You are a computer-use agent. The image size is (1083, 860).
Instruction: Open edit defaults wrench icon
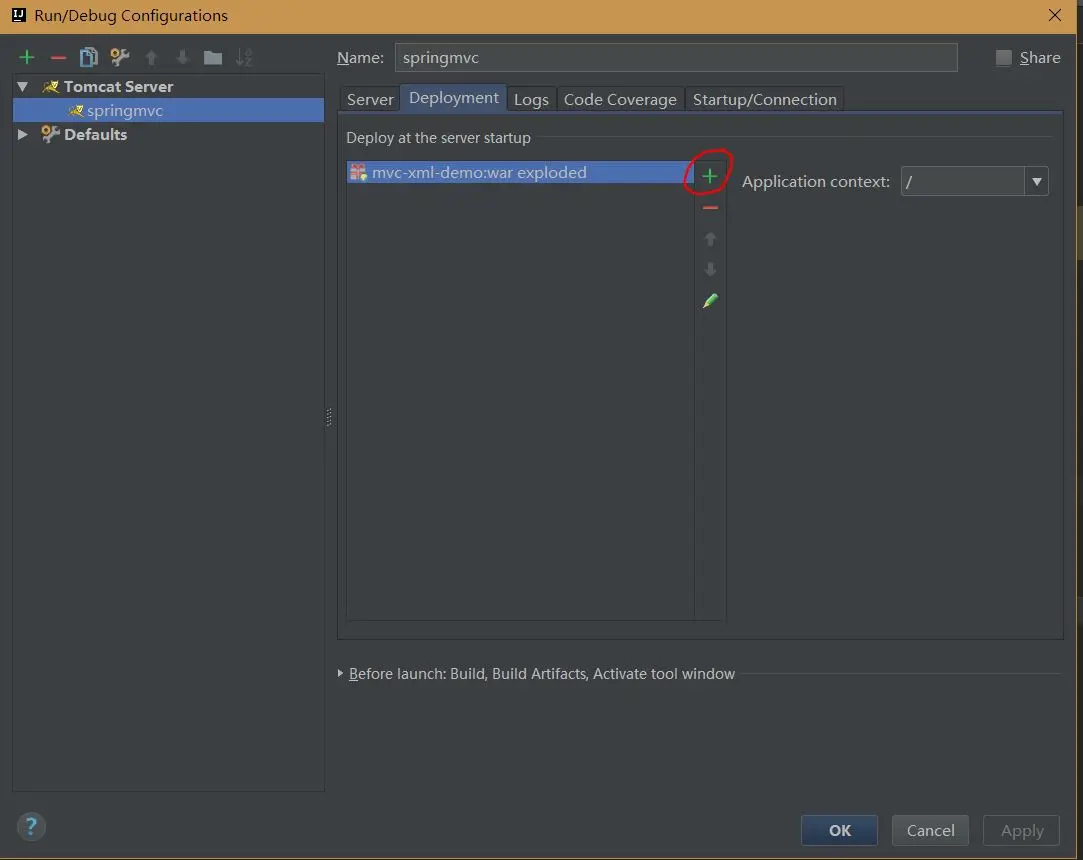coord(119,57)
